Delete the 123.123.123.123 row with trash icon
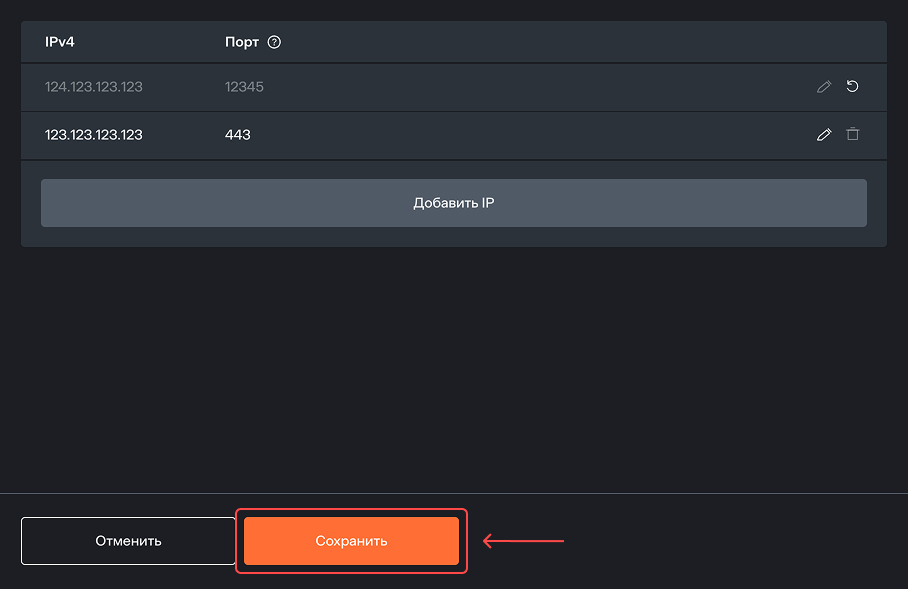Viewport: 908px width, 589px height. click(852, 134)
